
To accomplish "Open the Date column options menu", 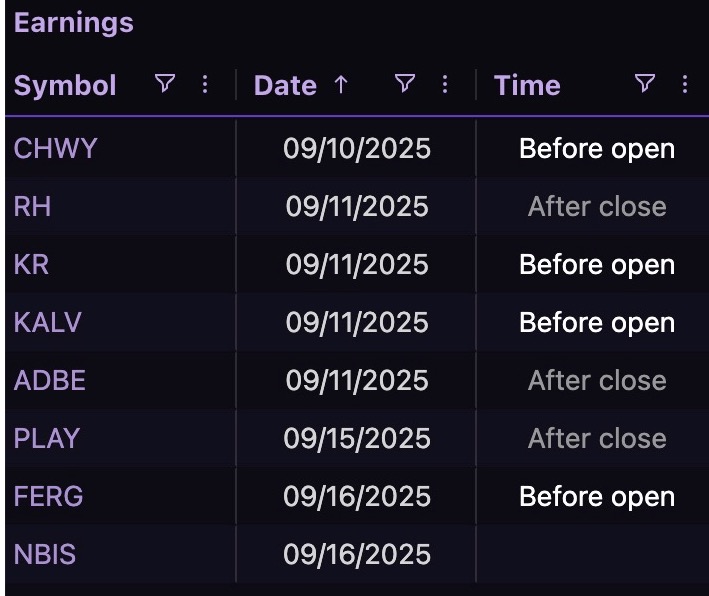I will pos(445,84).
